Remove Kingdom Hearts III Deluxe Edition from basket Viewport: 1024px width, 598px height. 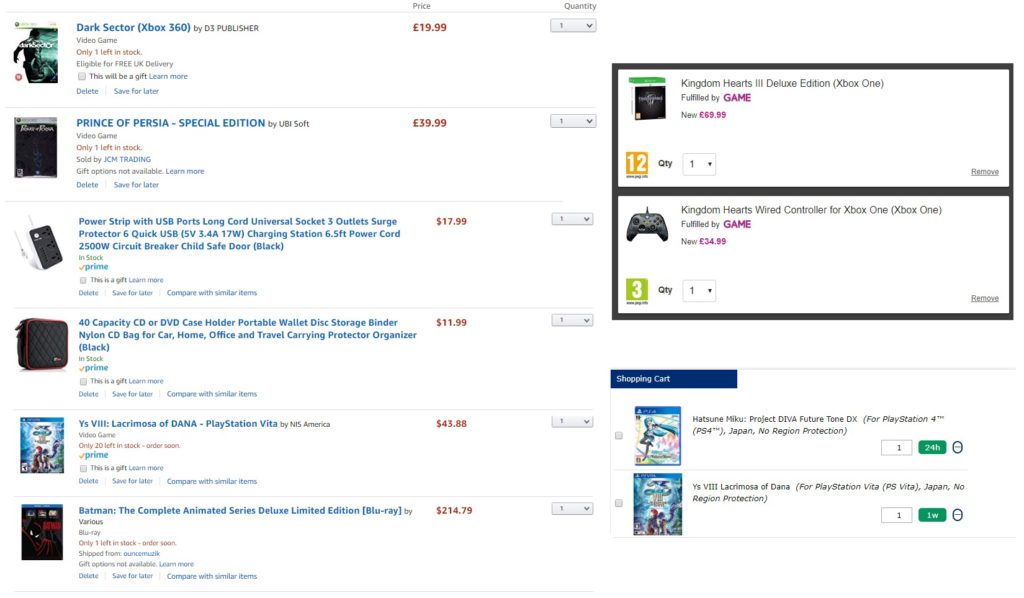pyautogui.click(x=984, y=172)
